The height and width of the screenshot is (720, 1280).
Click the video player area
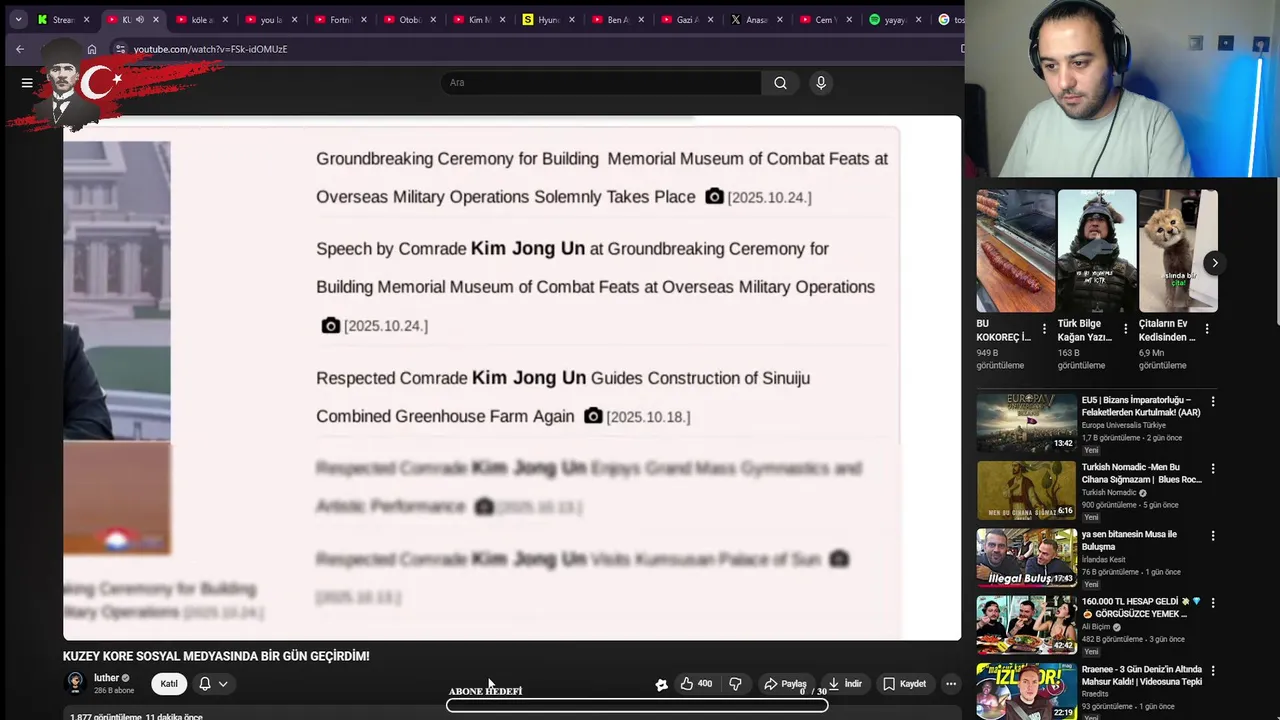[x=512, y=378]
